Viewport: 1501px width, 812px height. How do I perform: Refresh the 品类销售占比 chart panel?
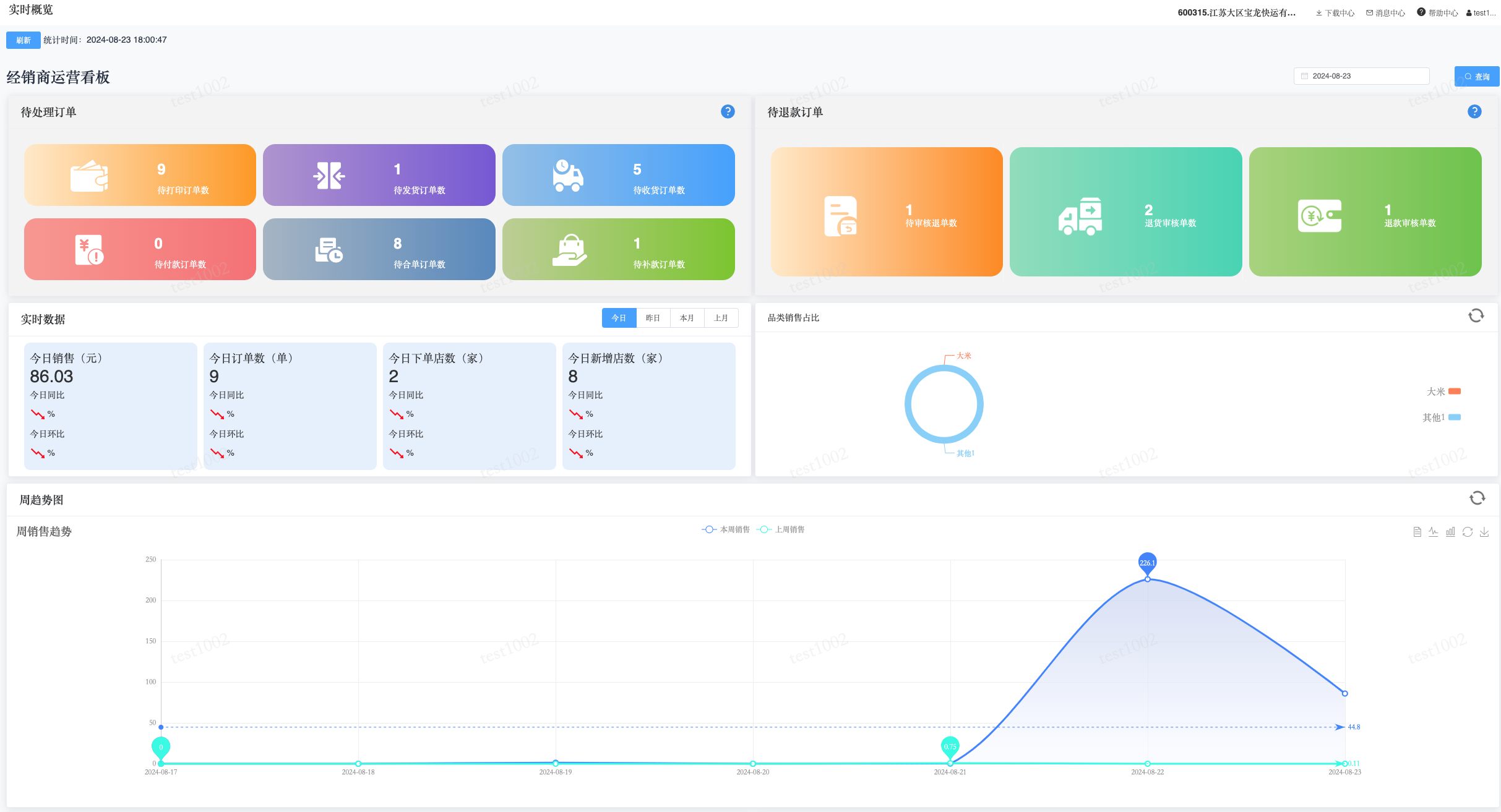click(1476, 316)
